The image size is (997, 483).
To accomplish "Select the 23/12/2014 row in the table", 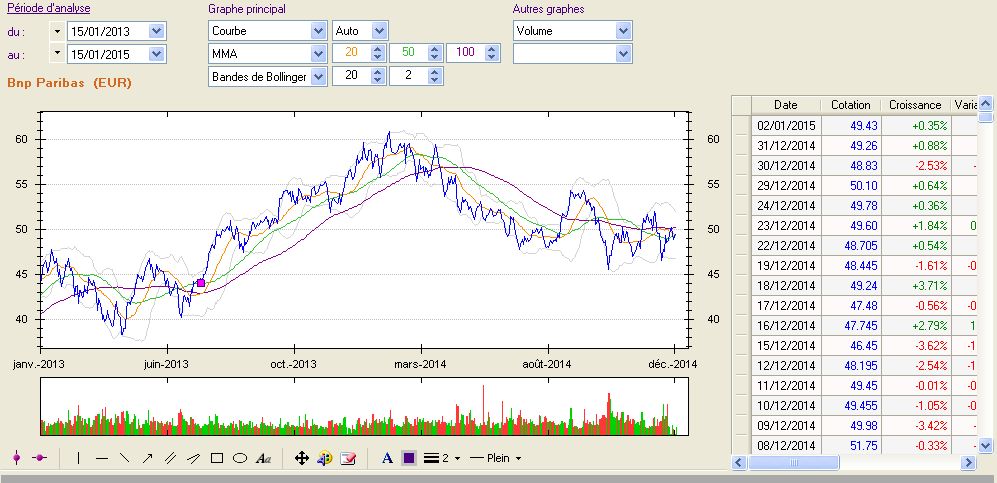I will (x=786, y=227).
